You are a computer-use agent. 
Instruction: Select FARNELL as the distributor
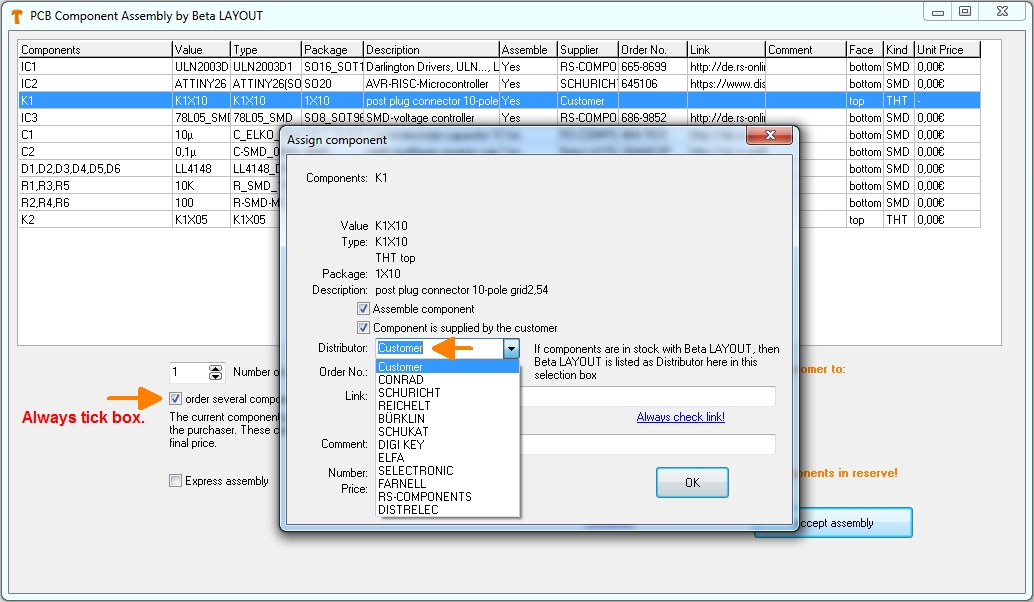(401, 484)
